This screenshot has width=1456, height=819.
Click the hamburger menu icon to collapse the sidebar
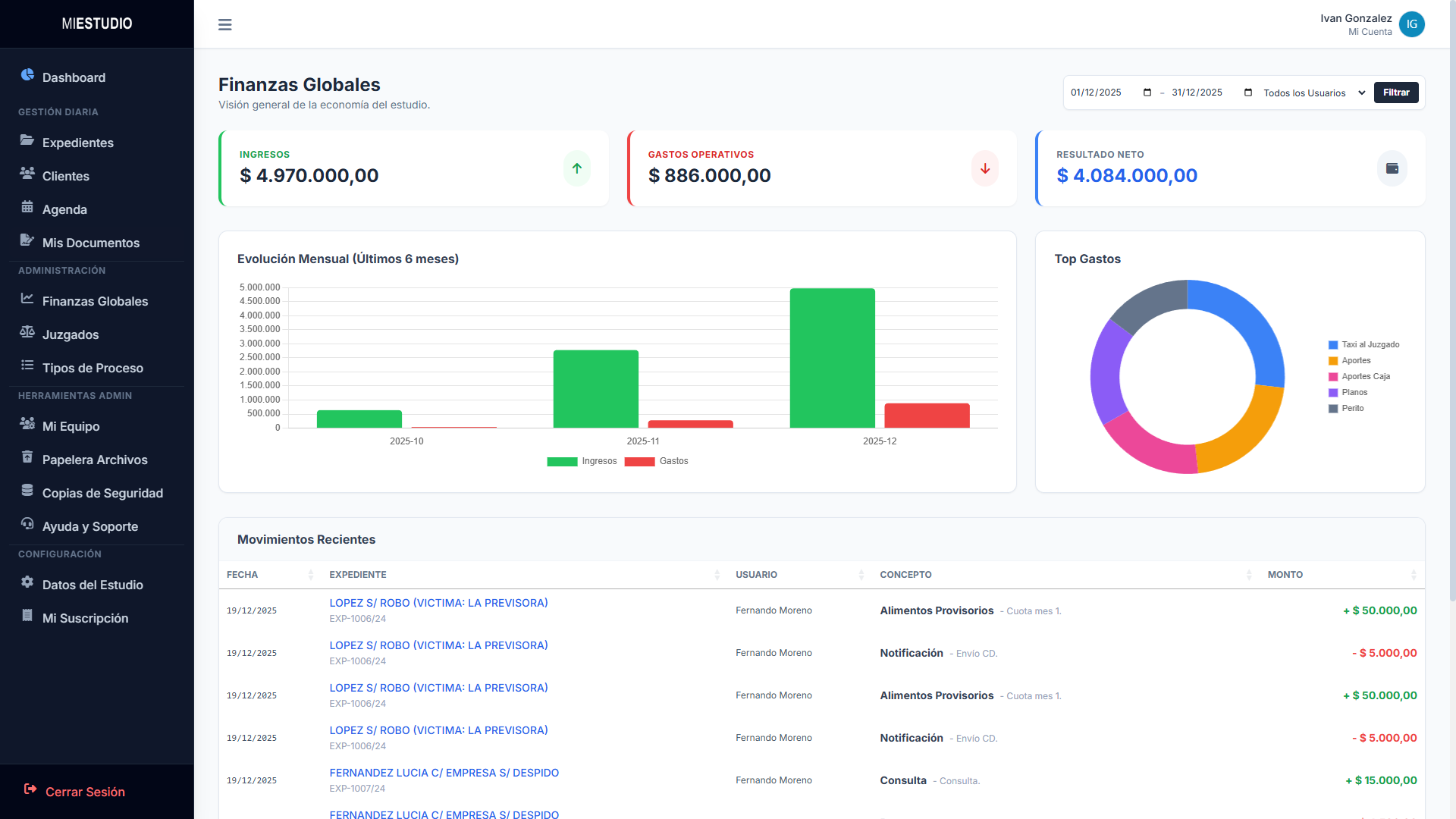(x=224, y=24)
